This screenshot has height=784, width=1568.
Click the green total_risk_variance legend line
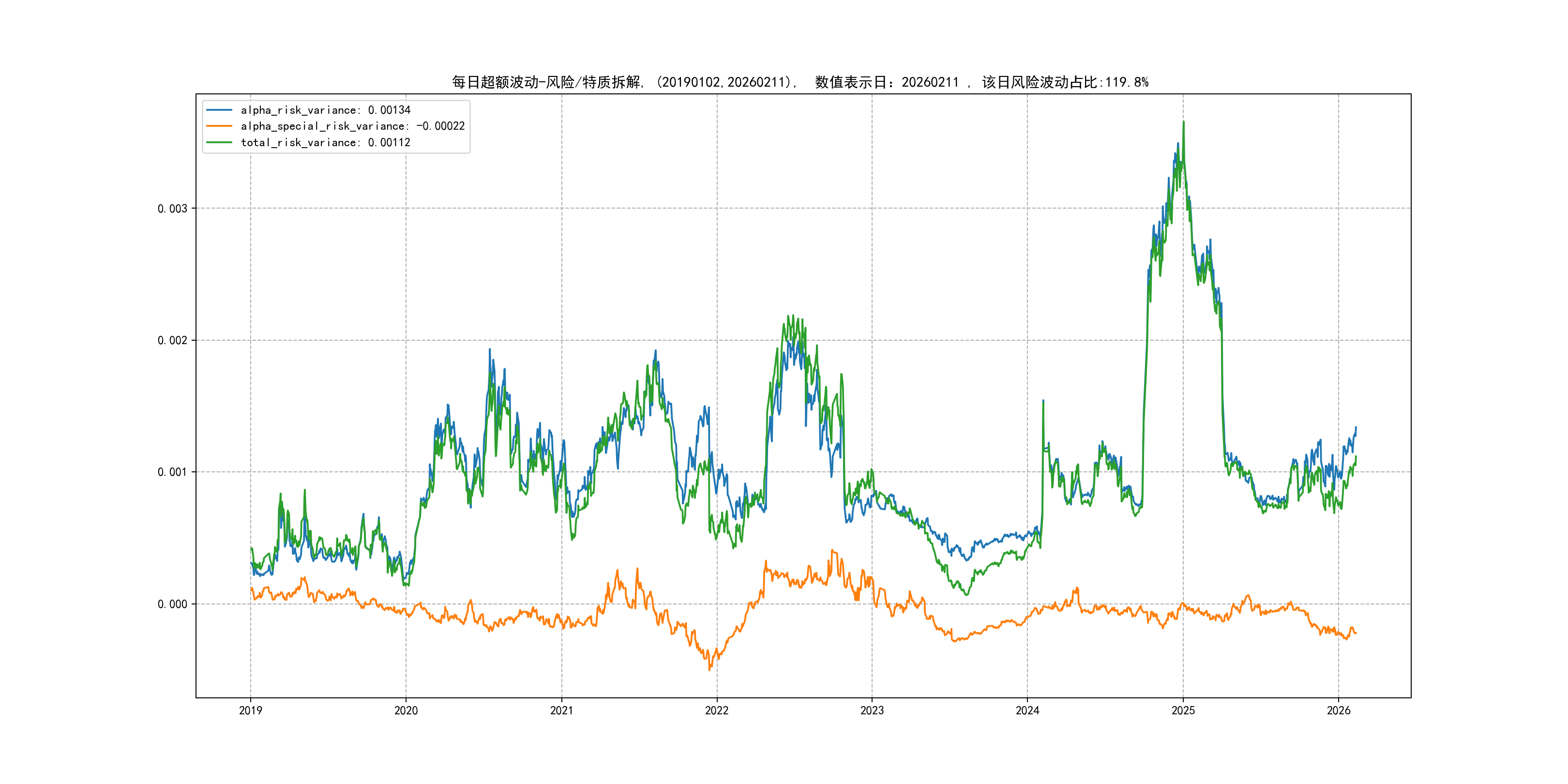click(219, 142)
